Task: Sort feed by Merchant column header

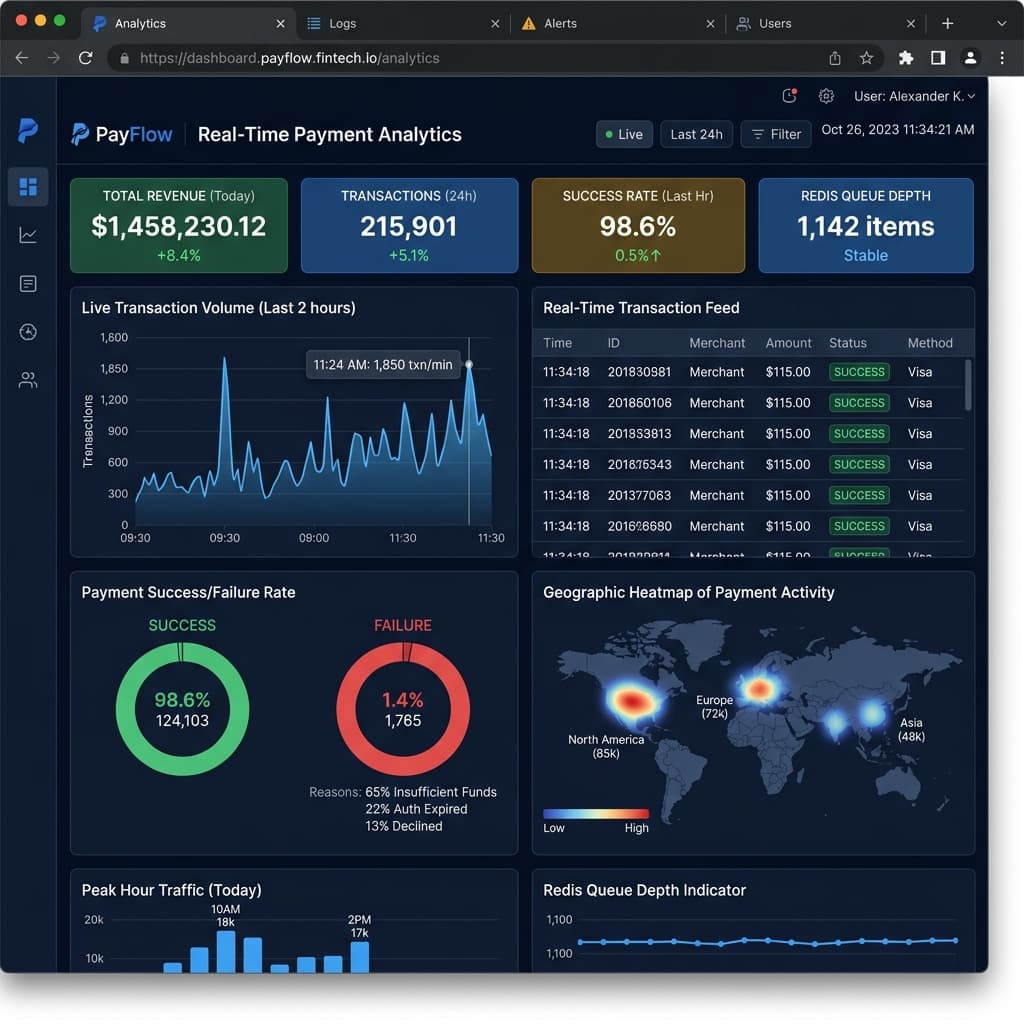Action: 717,343
